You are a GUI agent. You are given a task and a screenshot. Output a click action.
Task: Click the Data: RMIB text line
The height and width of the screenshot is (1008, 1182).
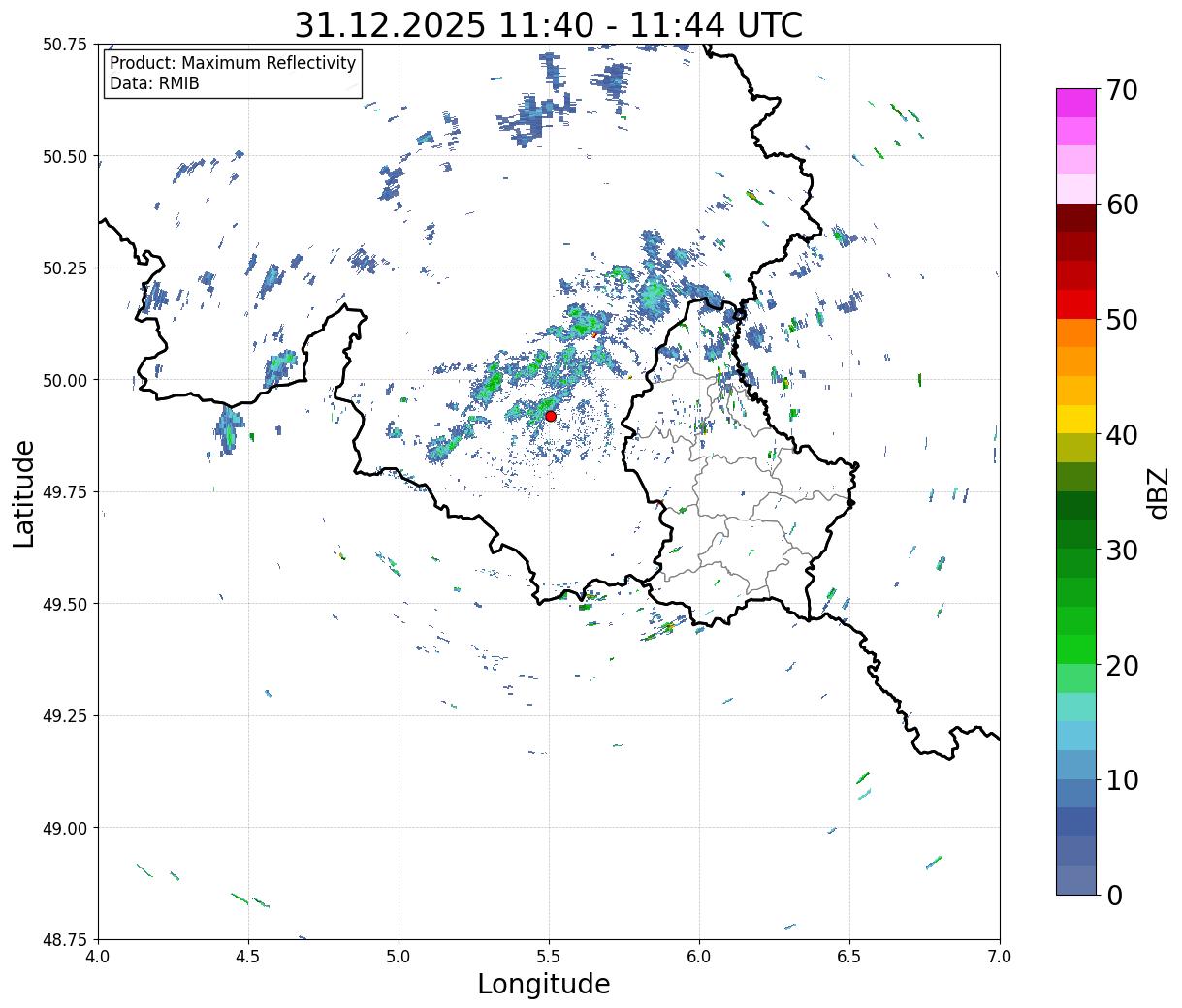pos(154,84)
